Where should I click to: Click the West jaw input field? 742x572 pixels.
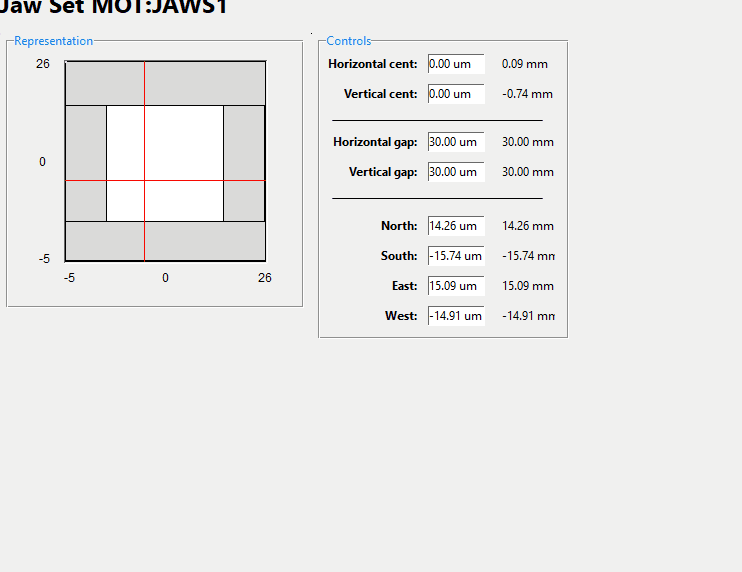point(456,316)
